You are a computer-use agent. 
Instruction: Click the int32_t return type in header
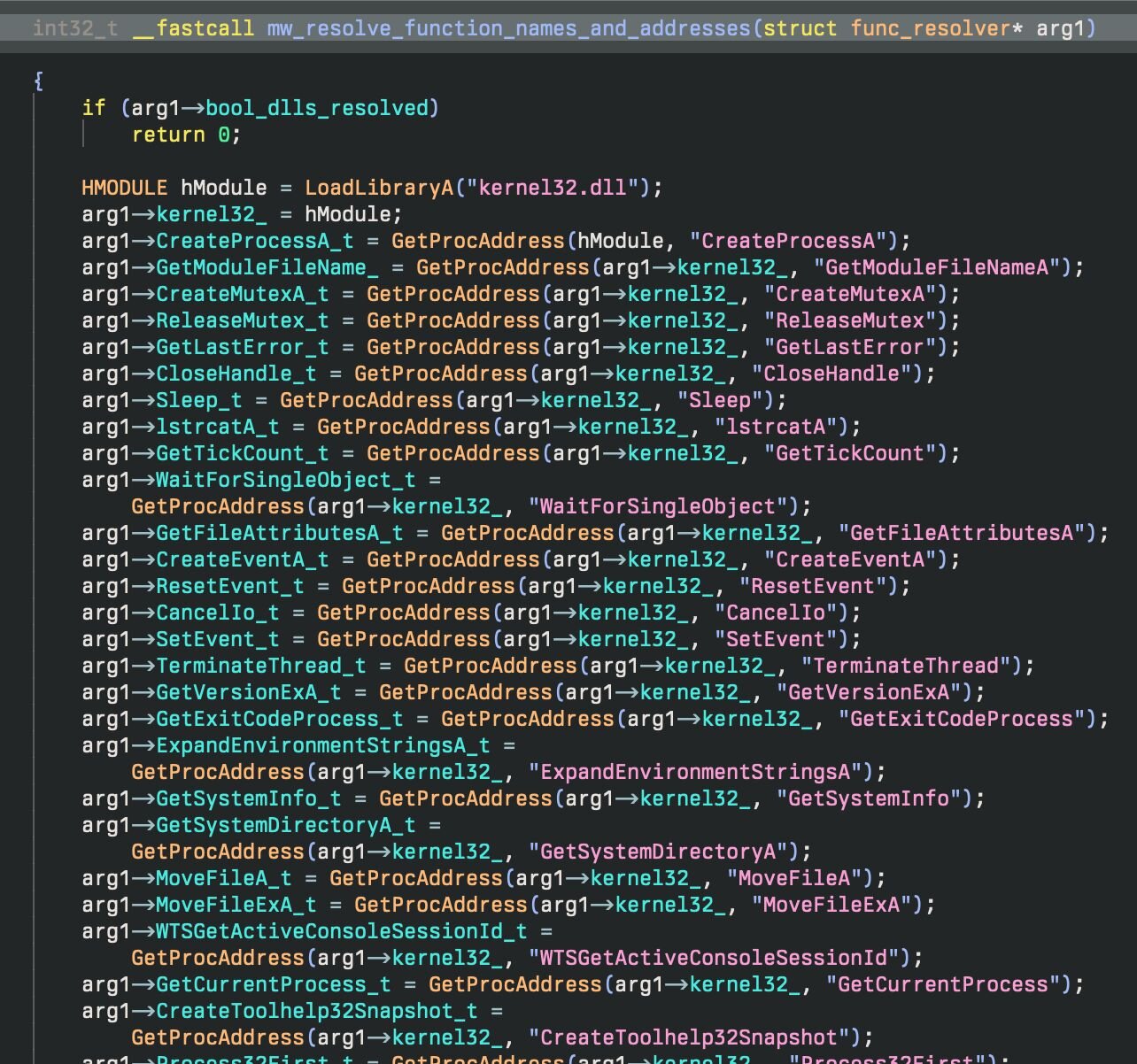point(74,28)
